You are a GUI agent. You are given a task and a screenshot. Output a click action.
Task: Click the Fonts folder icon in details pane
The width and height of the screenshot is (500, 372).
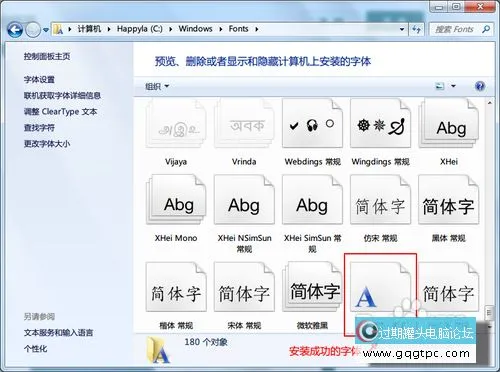pos(159,350)
